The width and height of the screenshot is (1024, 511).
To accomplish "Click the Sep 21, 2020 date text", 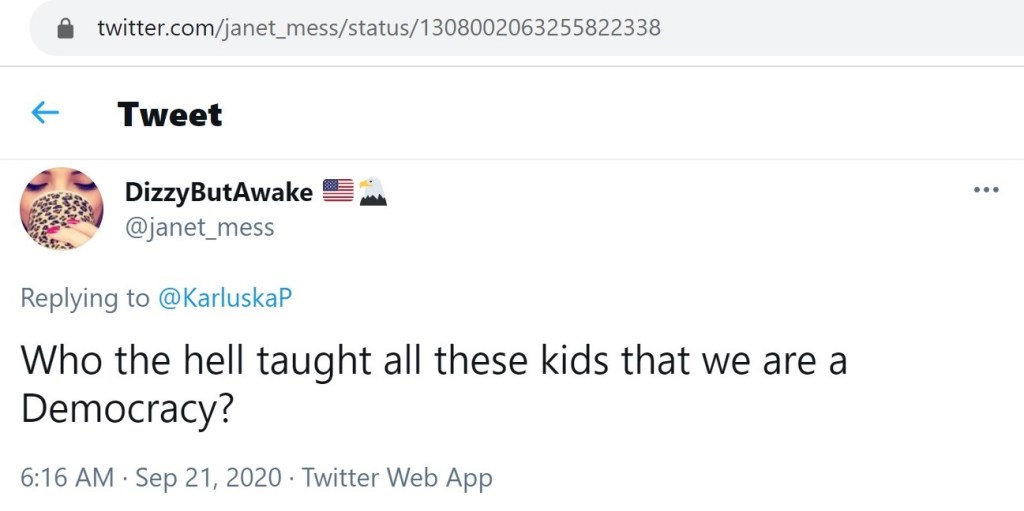I will 209,478.
